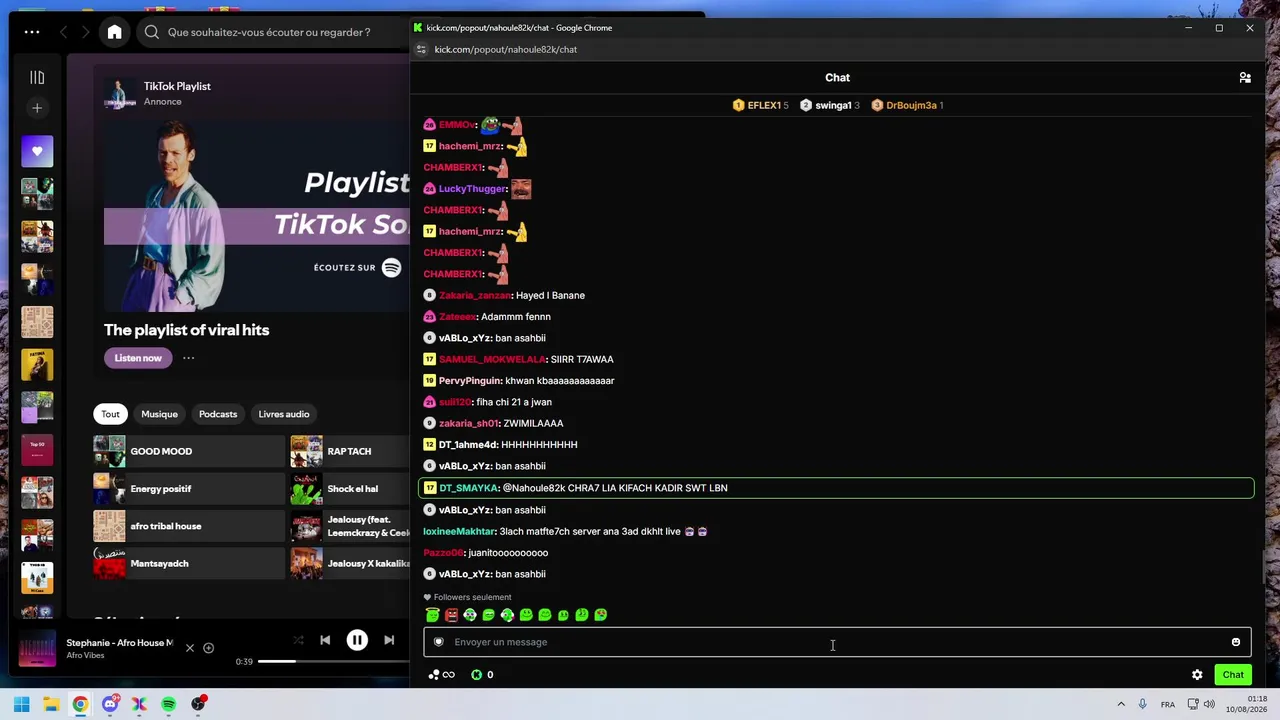The image size is (1280, 720).
Task: Open OBS Studio from taskbar
Action: pyautogui.click(x=198, y=704)
